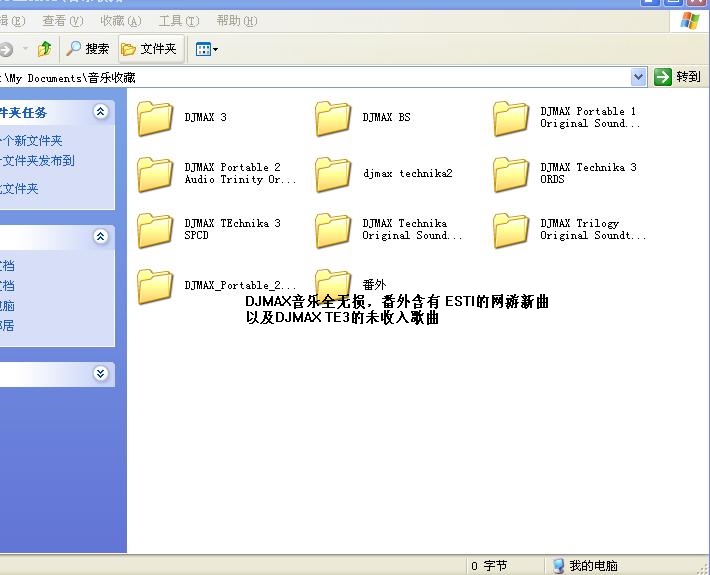The height and width of the screenshot is (575, 710).
Task: Open DJMAX Portable 2 Audio Trinity folder icon
Action: coord(155,174)
